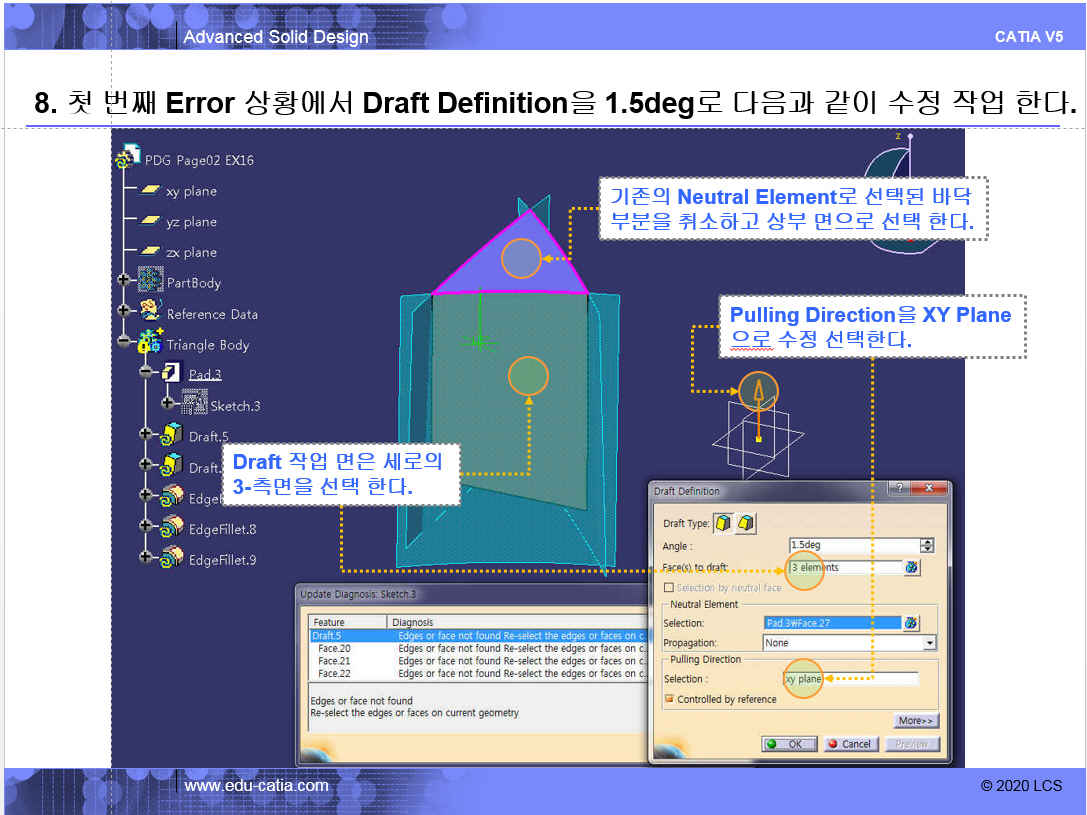Select the constant Draft Type icon
Viewport: 1087px width, 815px height.
click(723, 523)
